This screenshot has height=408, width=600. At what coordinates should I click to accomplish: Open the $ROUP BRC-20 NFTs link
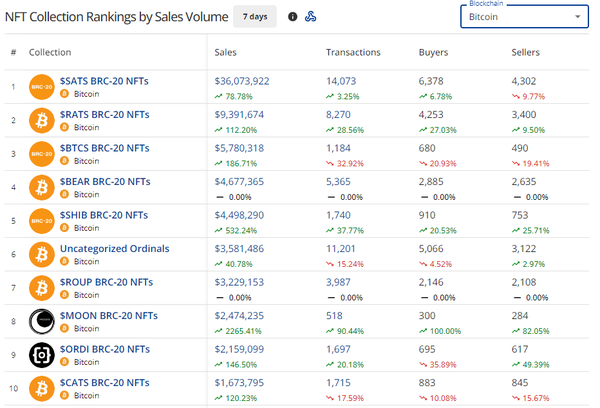click(x=104, y=282)
